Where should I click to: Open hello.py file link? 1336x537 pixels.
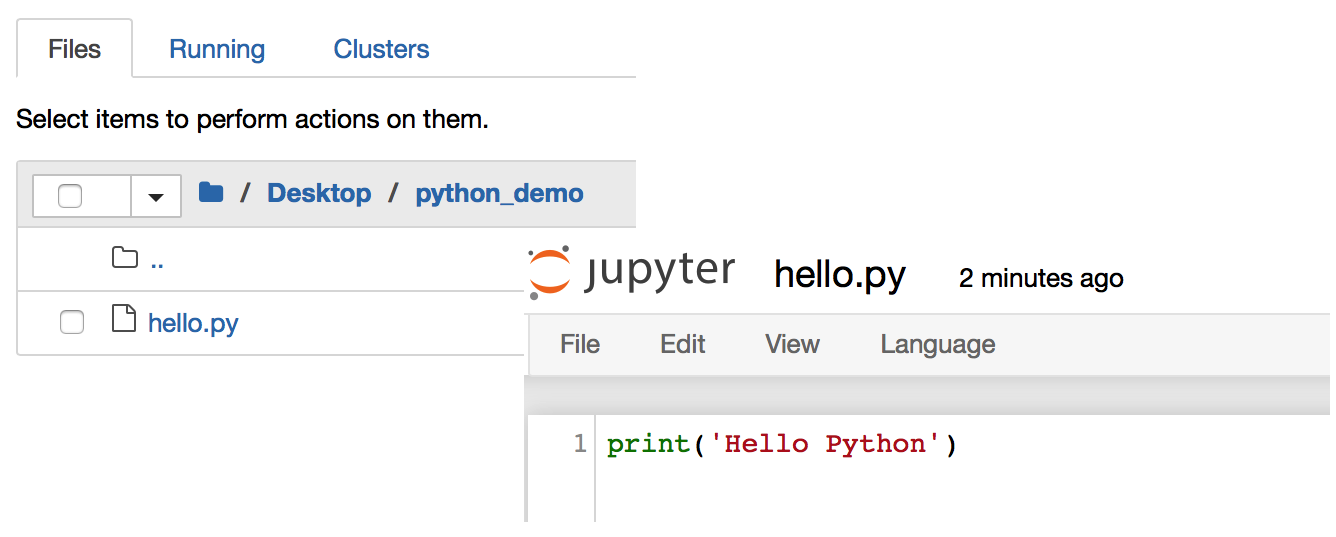pyautogui.click(x=193, y=323)
